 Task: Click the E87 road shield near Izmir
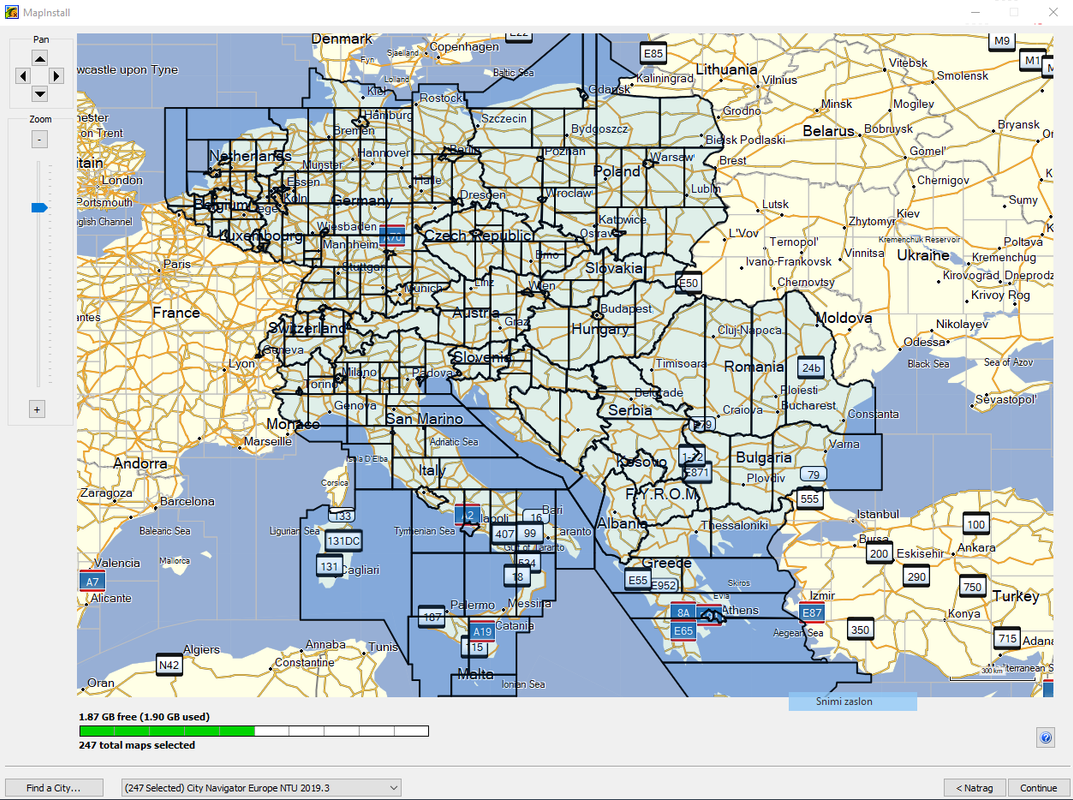click(812, 612)
